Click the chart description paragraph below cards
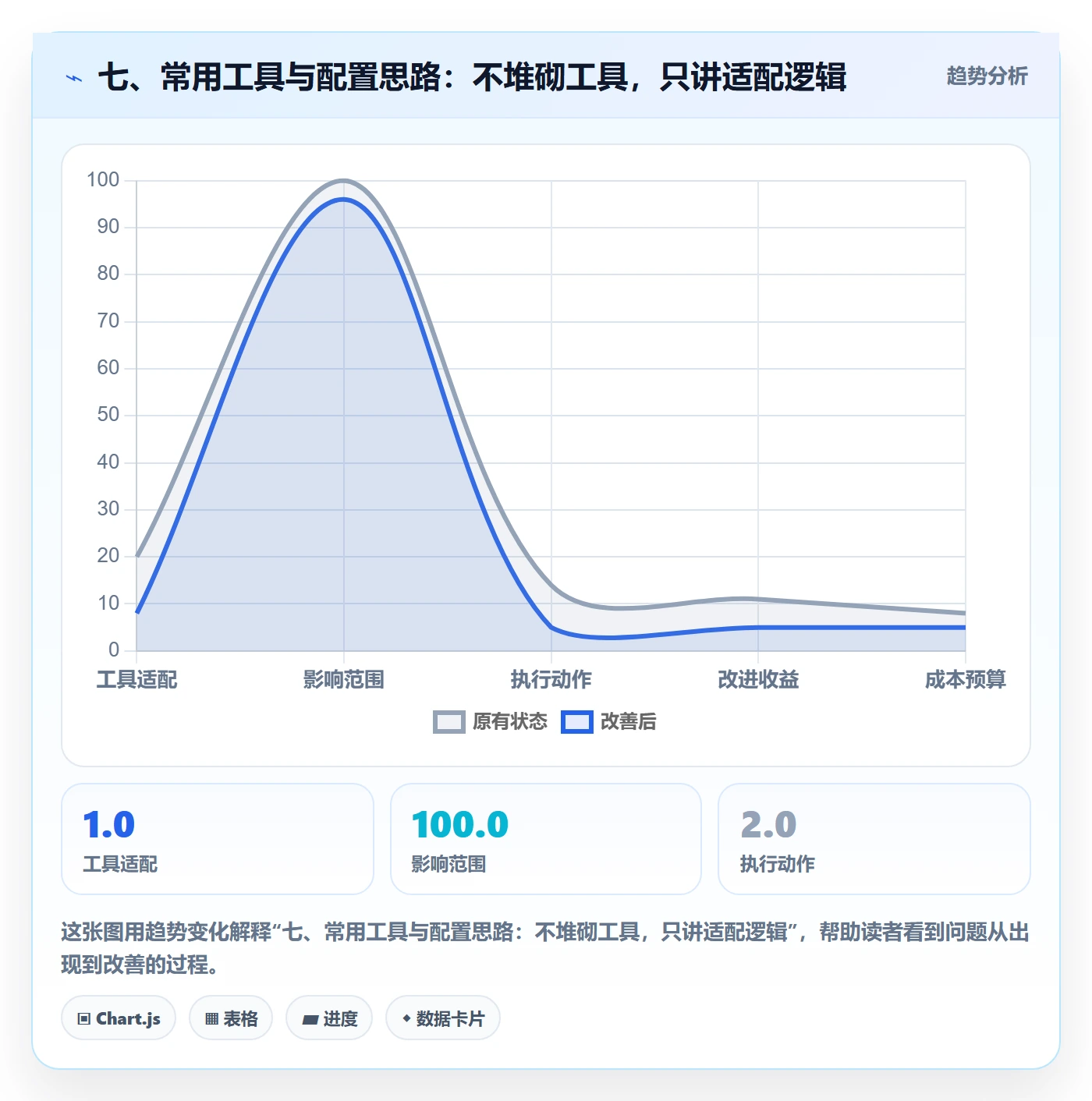 545,948
